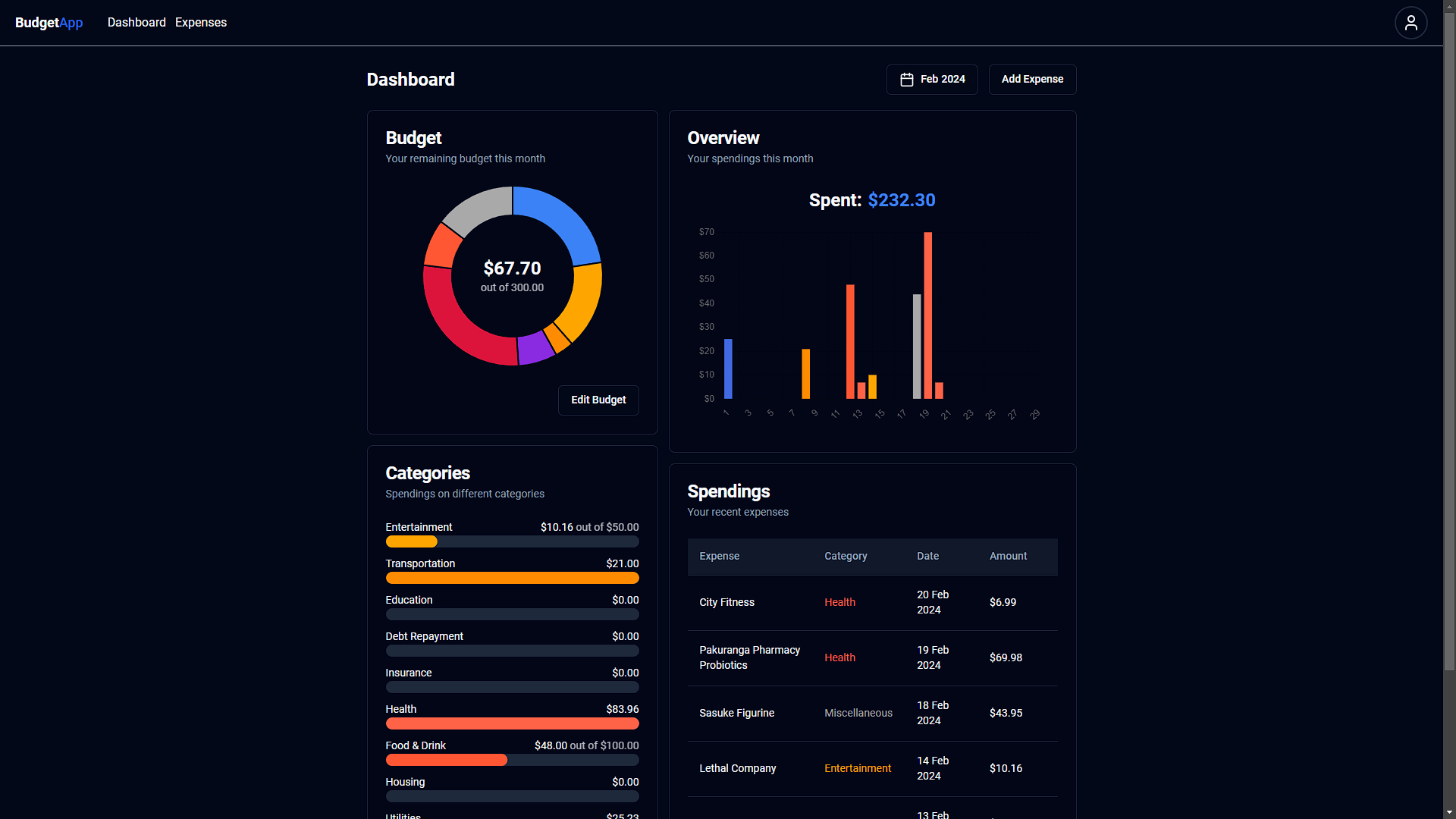Select the City Fitness expense row
Image resolution: width=1456 pixels, height=819 pixels.
(x=872, y=603)
